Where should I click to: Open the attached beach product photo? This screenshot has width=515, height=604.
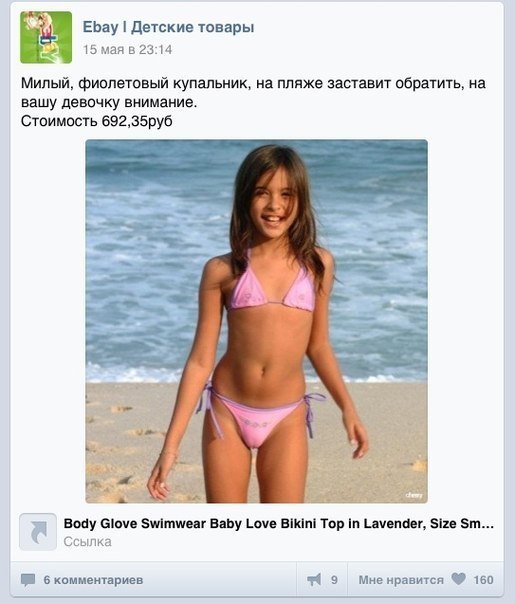[x=257, y=321]
